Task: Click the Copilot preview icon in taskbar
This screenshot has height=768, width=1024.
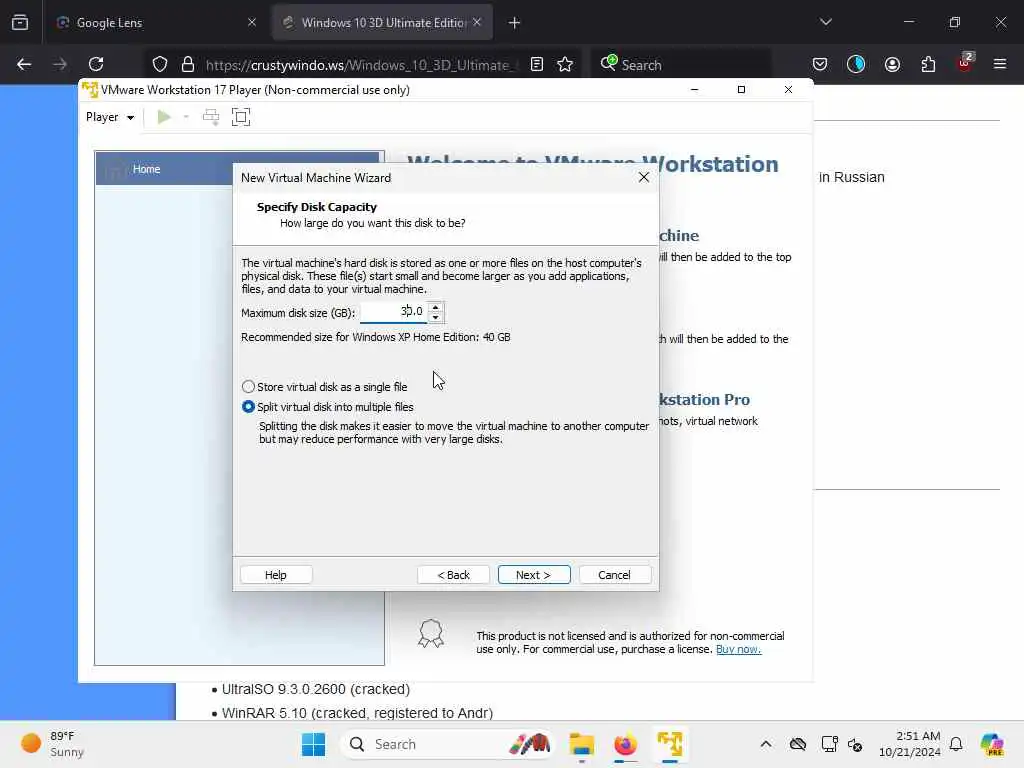Action: (992, 744)
